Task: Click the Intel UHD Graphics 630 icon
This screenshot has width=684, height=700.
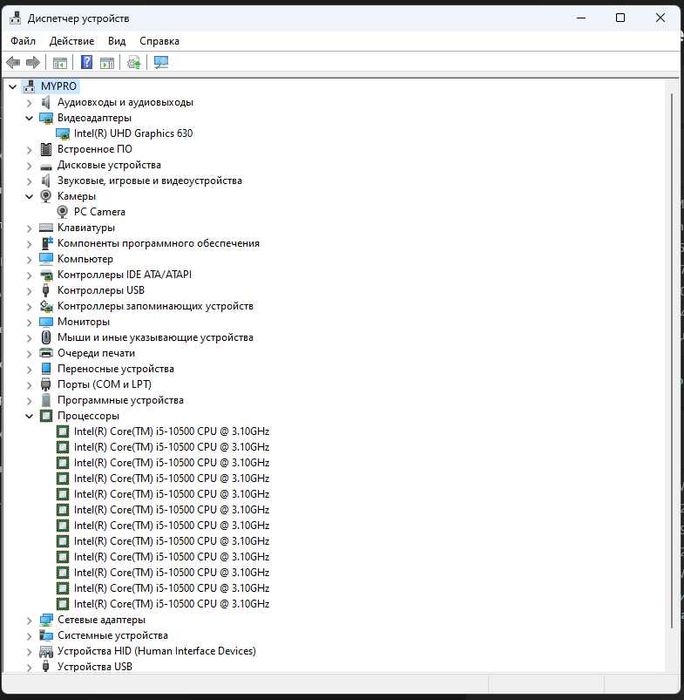Action: click(x=63, y=133)
